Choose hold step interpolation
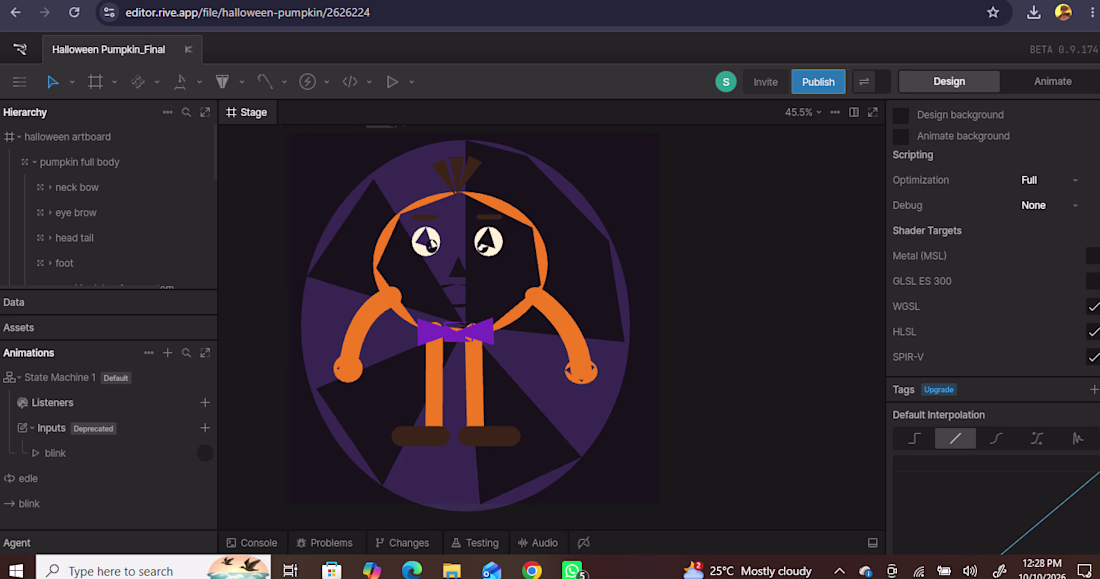The image size is (1100, 579). pos(914,439)
